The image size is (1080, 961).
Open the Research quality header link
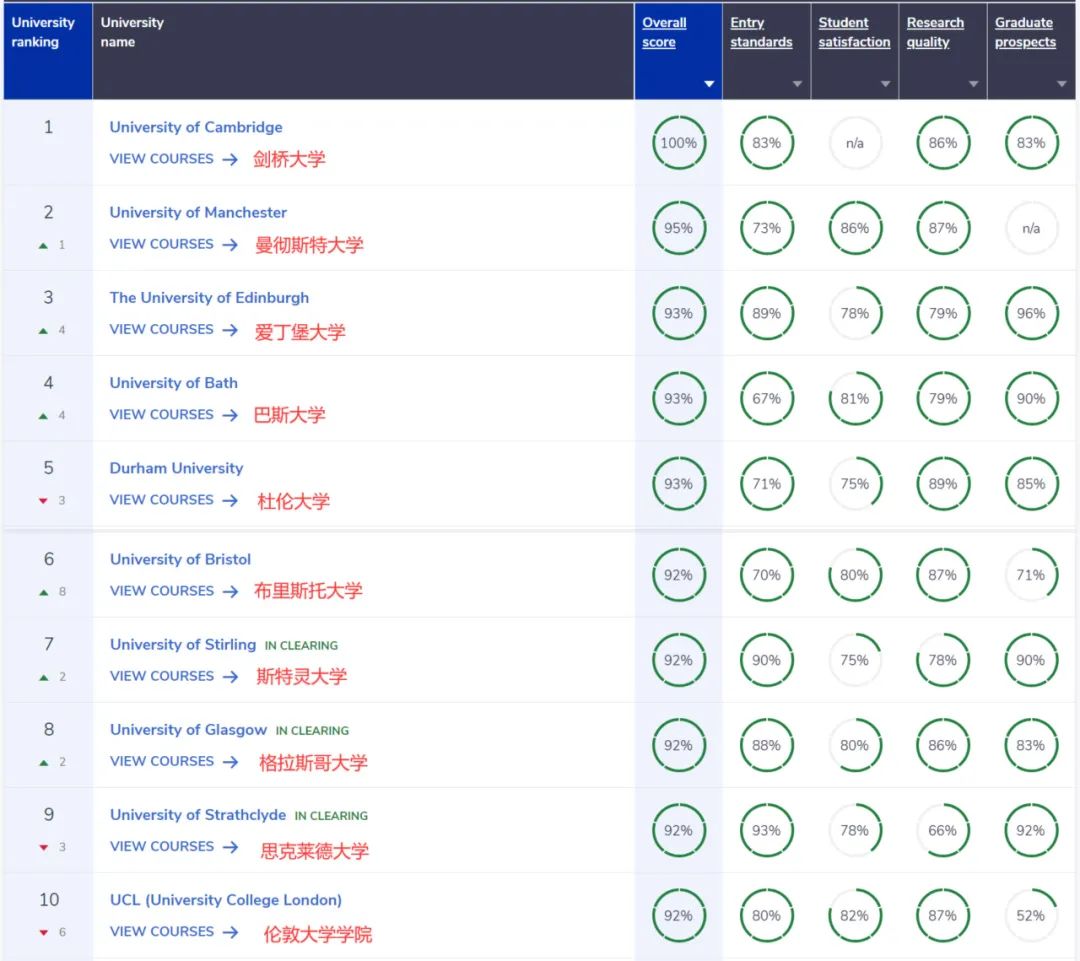click(x=935, y=32)
